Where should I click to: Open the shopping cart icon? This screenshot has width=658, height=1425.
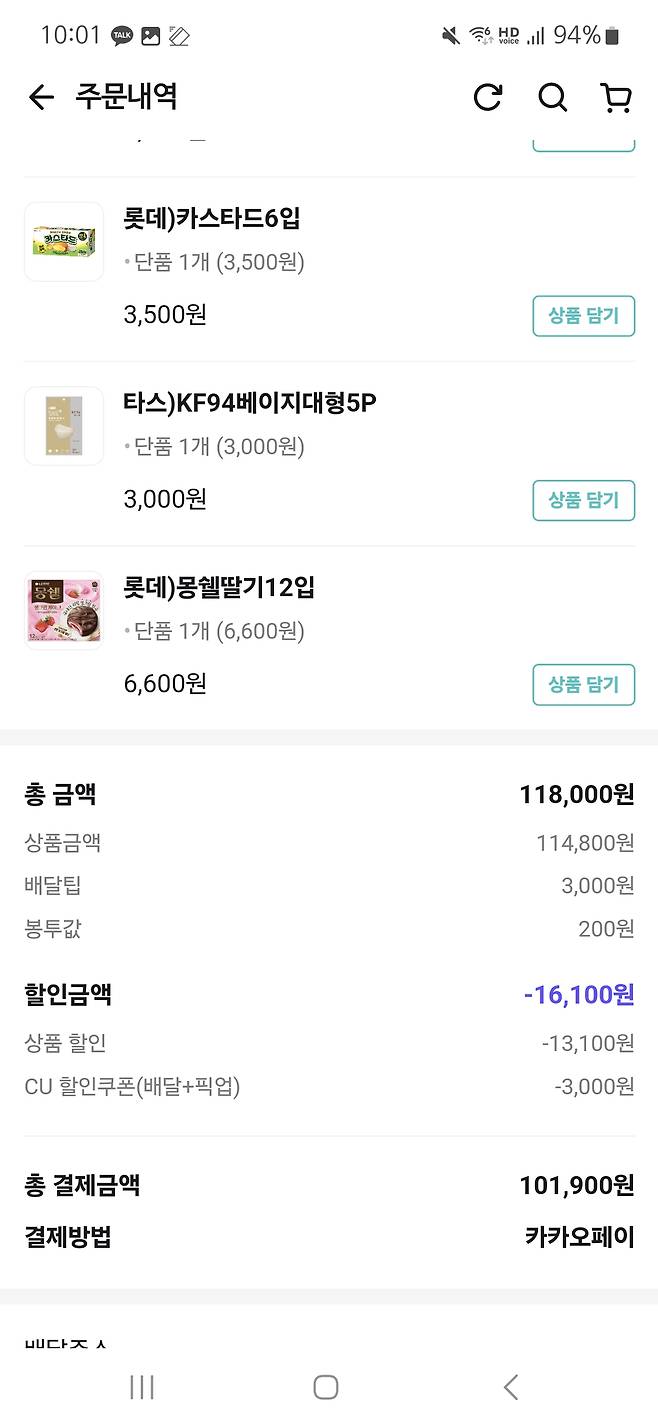(616, 97)
